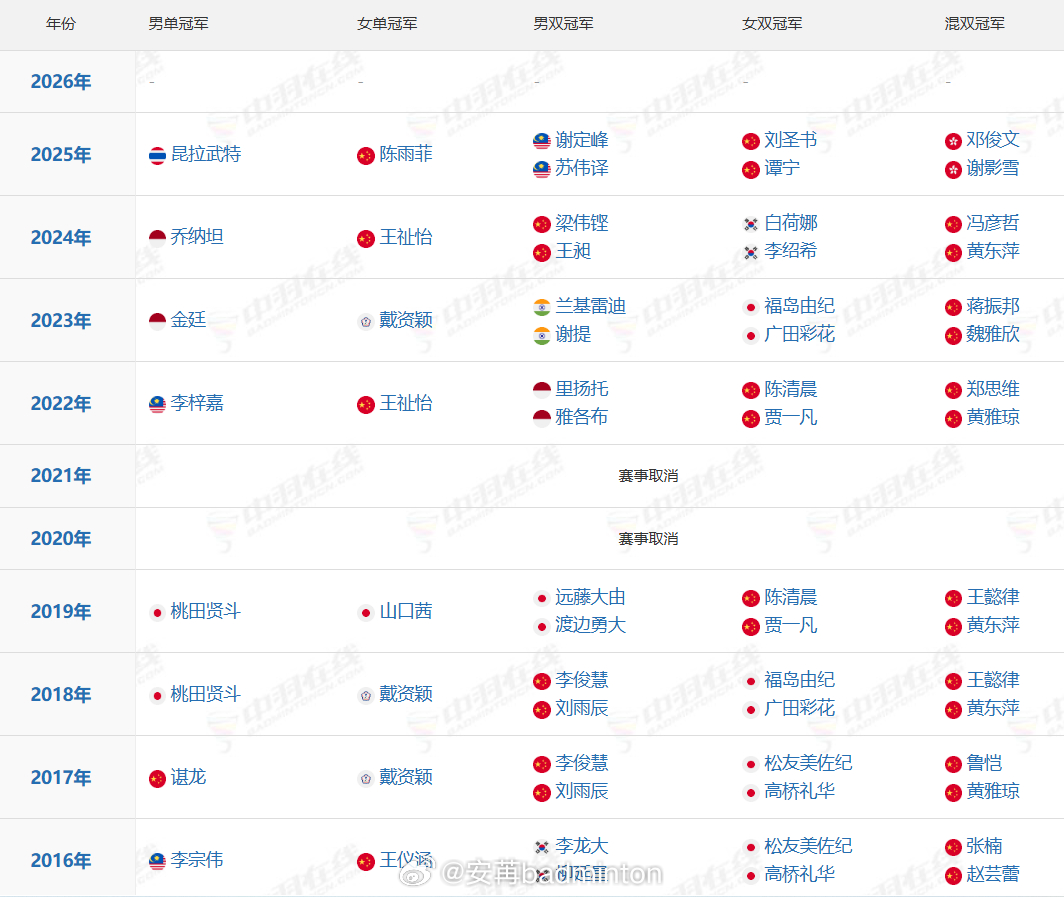
Task: Click the South Korea flag beside 白荷娜
Action: (x=750, y=224)
